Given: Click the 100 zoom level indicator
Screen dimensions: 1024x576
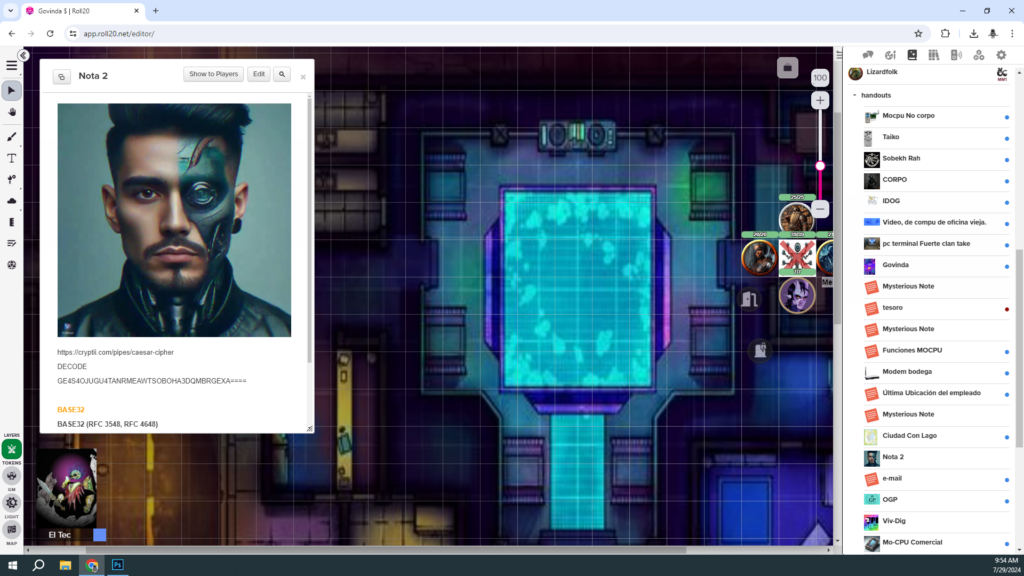Looking at the screenshot, I should [x=820, y=78].
